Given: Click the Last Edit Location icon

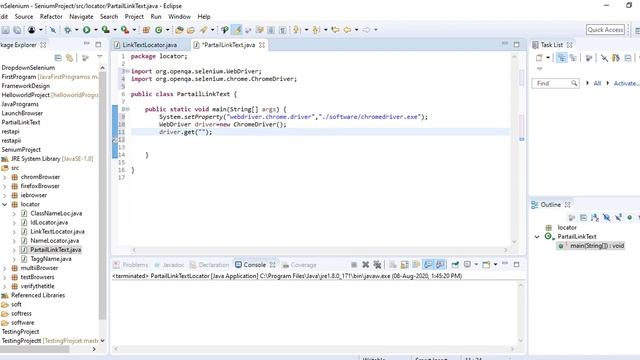Looking at the screenshot, I should click(x=336, y=30).
